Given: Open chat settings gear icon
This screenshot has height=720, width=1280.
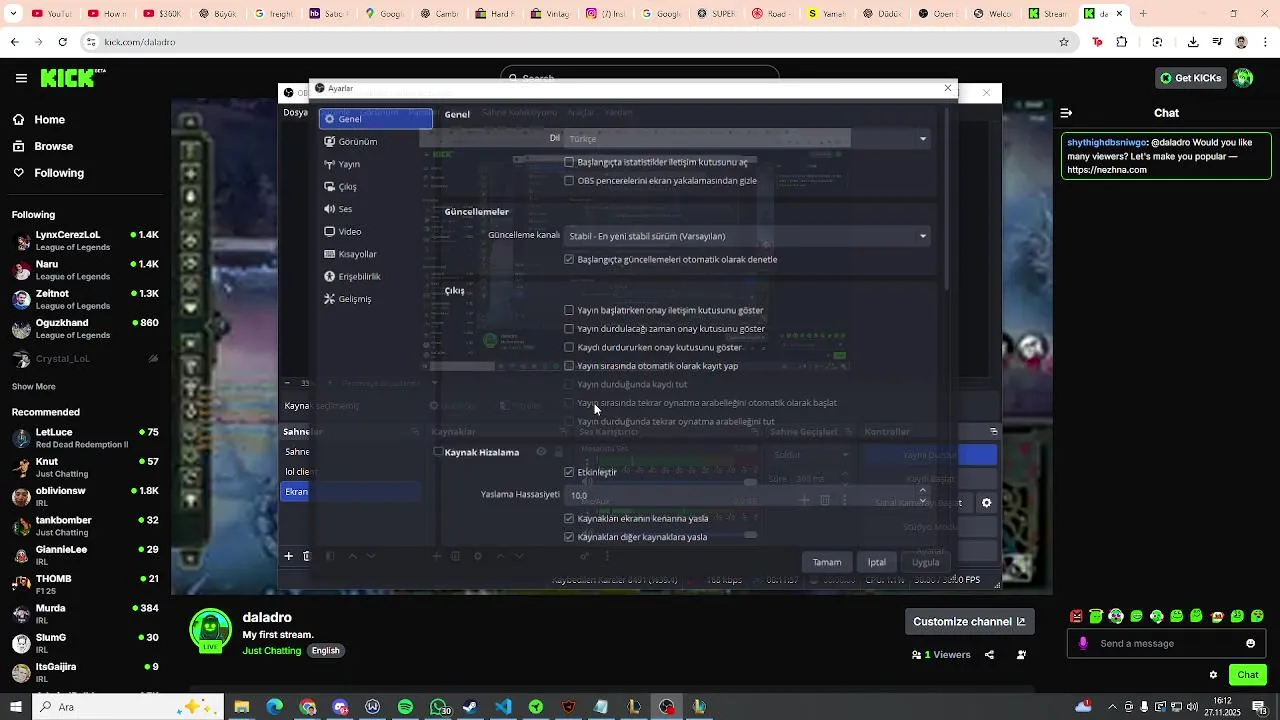Looking at the screenshot, I should click(x=1213, y=675).
